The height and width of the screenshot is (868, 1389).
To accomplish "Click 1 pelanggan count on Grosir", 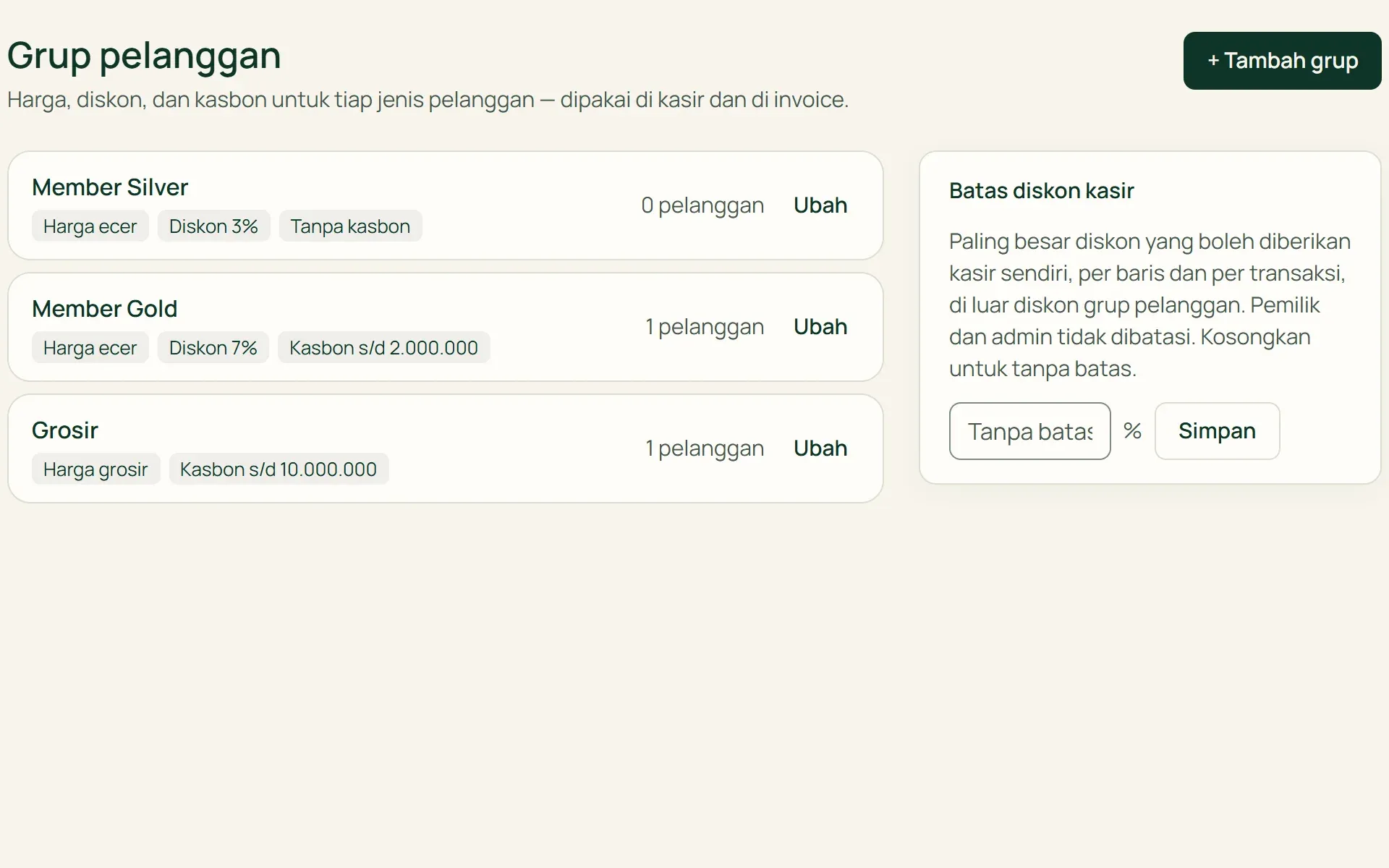I will [x=705, y=448].
